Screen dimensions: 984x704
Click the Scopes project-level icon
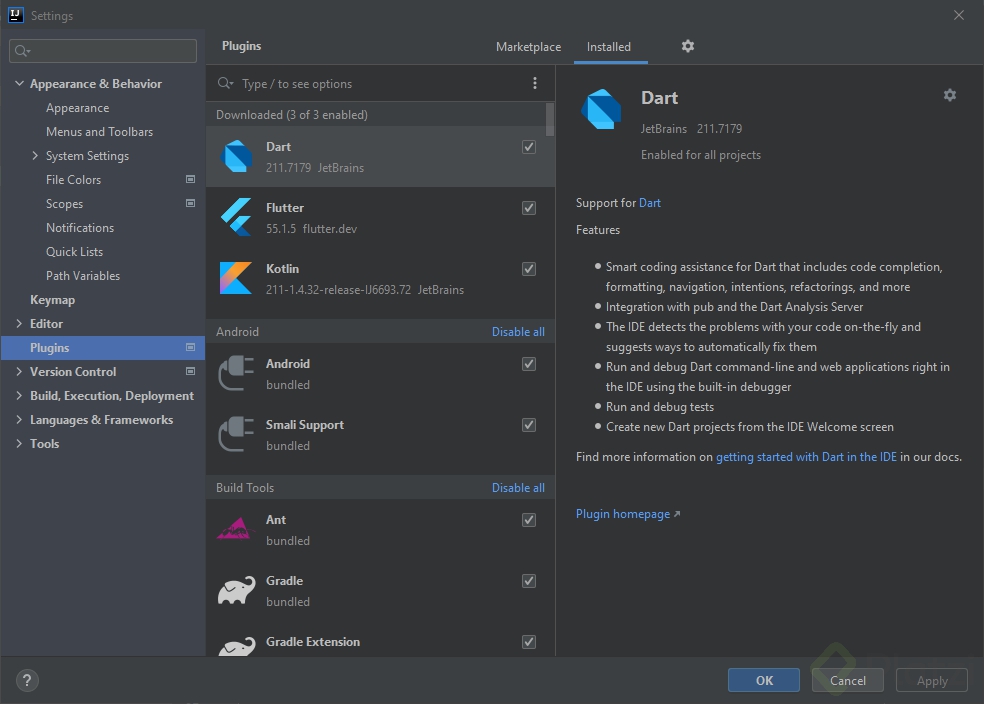click(x=191, y=203)
